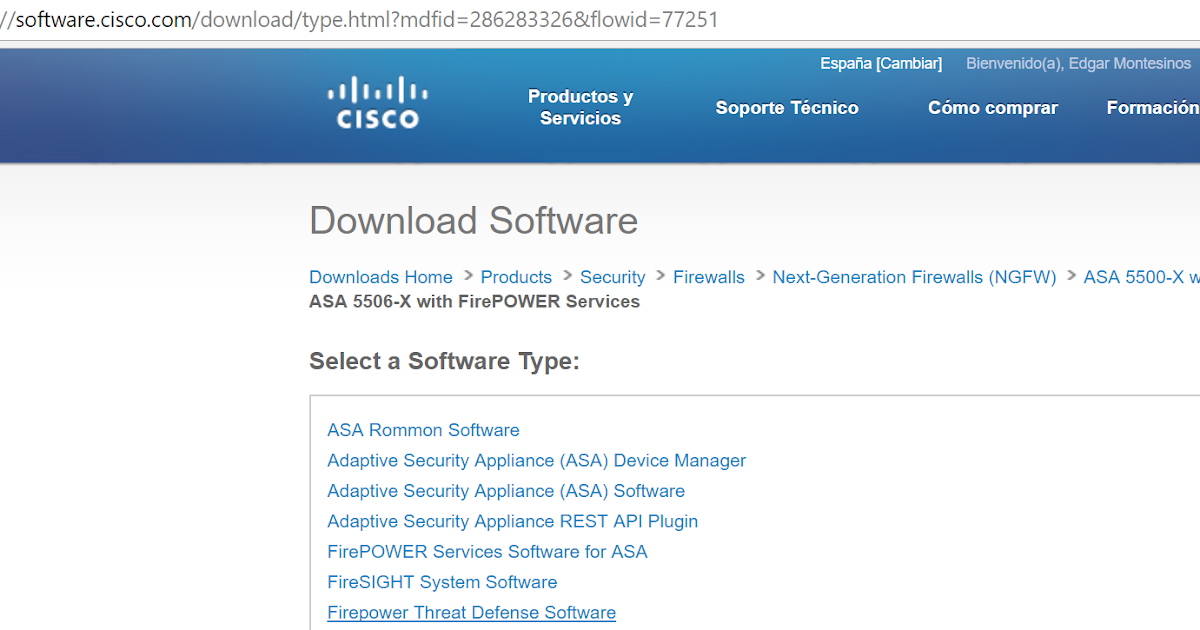Open the Soporte Técnico menu

pos(786,107)
